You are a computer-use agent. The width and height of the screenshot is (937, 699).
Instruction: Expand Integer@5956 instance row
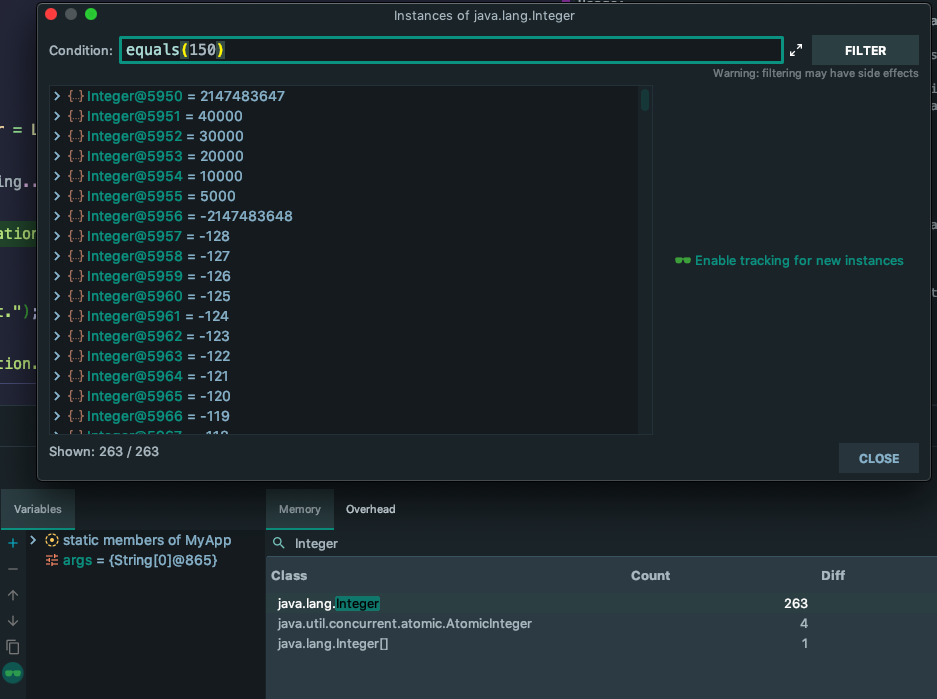pyautogui.click(x=57, y=216)
